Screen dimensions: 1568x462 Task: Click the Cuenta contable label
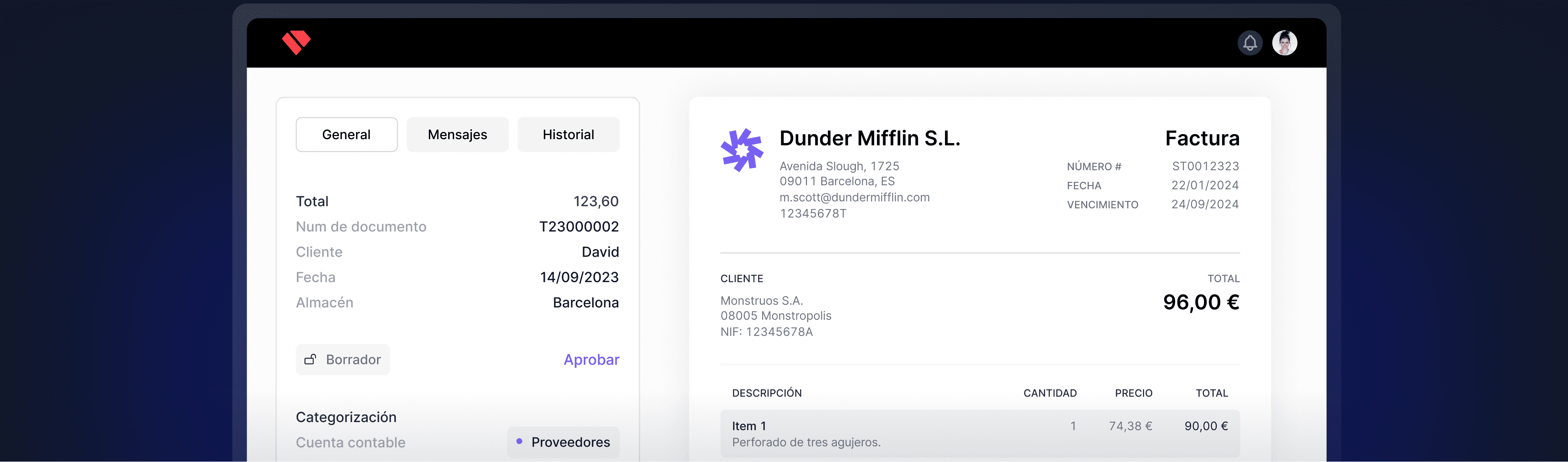click(x=350, y=442)
